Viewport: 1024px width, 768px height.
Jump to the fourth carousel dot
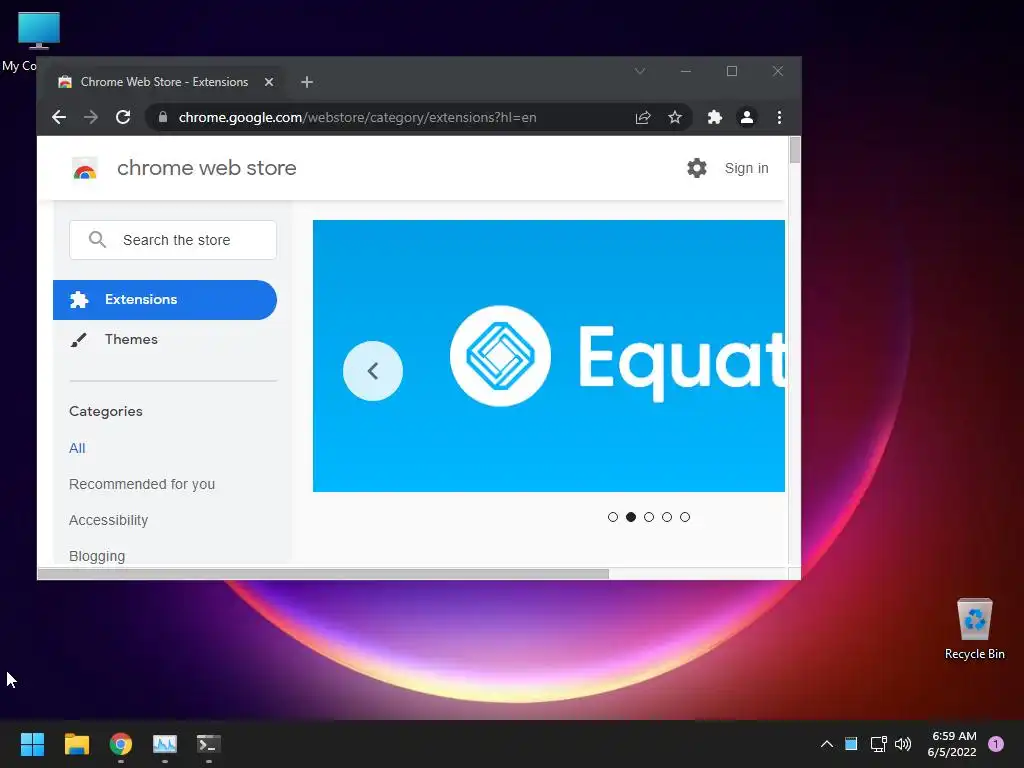[x=667, y=517]
